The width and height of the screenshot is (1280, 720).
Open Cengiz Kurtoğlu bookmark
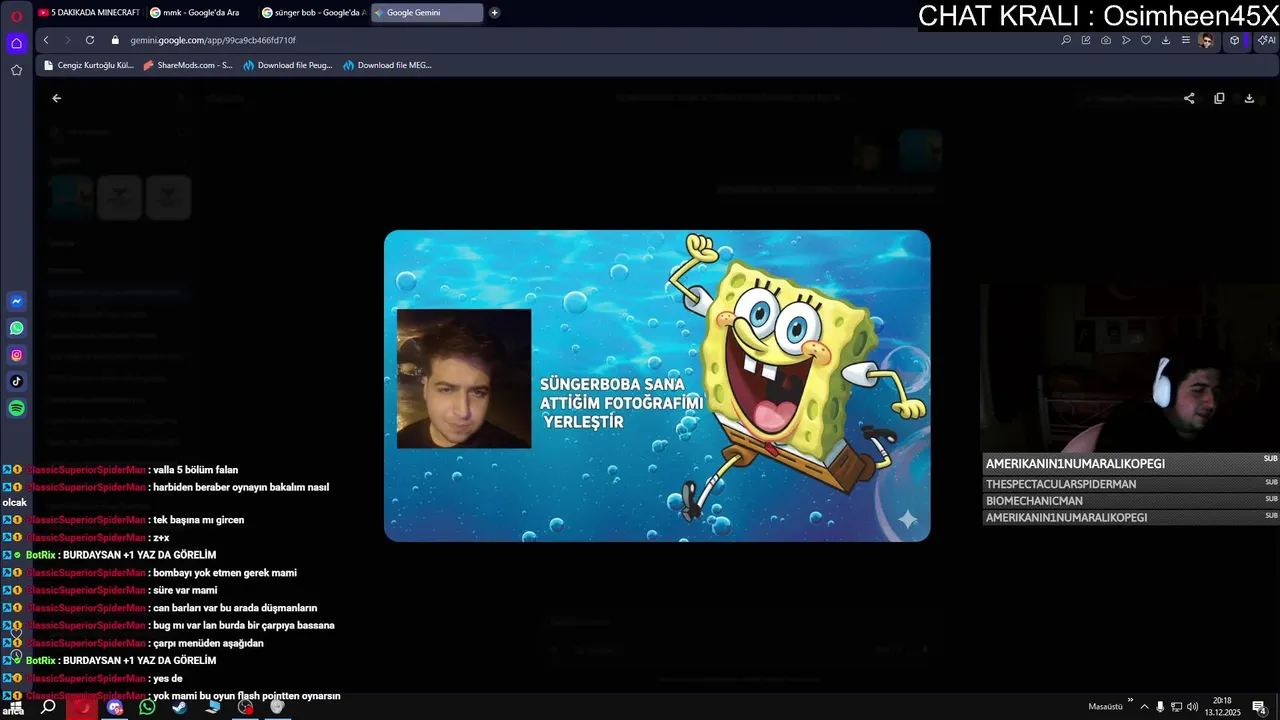[88, 65]
